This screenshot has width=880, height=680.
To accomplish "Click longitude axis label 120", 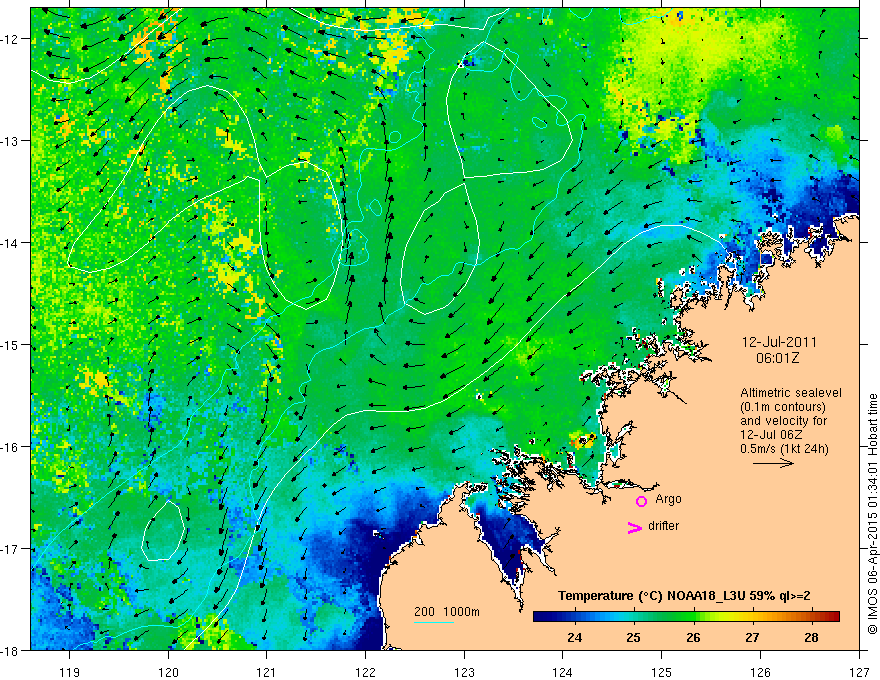I will (x=168, y=672).
